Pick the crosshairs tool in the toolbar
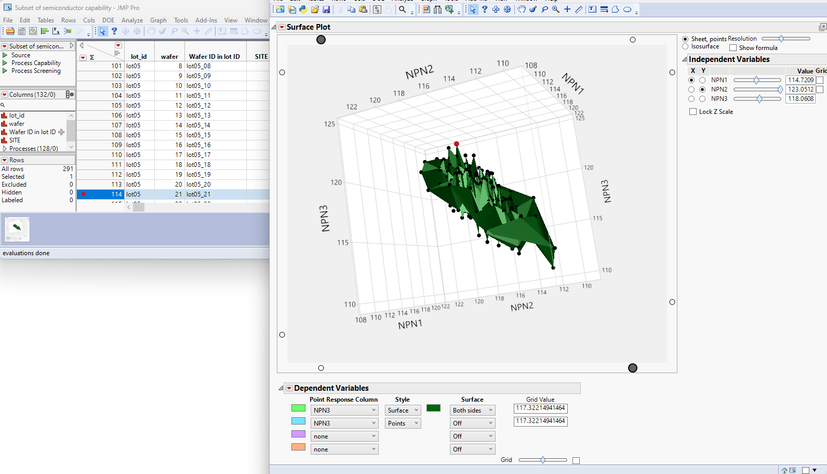The width and height of the screenshot is (827, 474). 568,10
